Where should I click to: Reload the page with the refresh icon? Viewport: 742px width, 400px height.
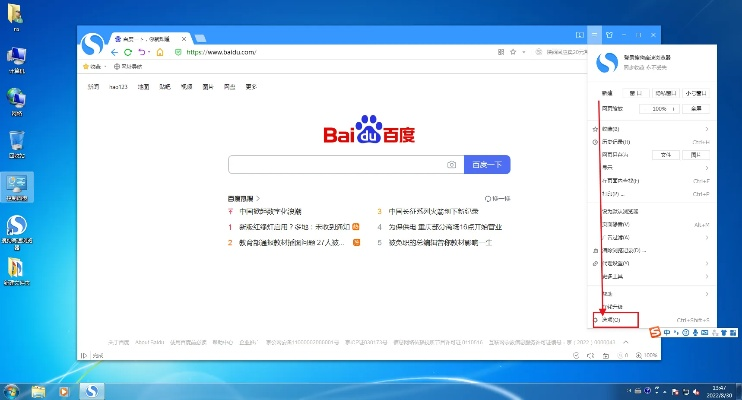pos(129,52)
